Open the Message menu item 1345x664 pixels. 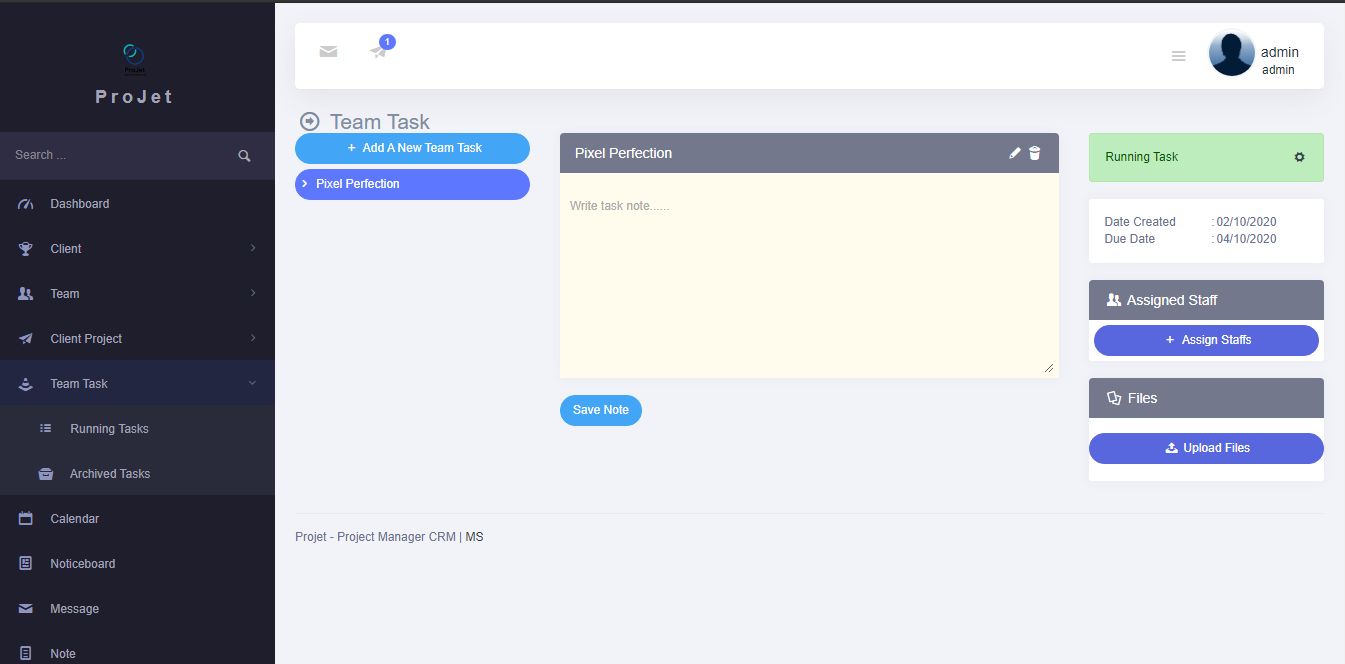tap(137, 609)
